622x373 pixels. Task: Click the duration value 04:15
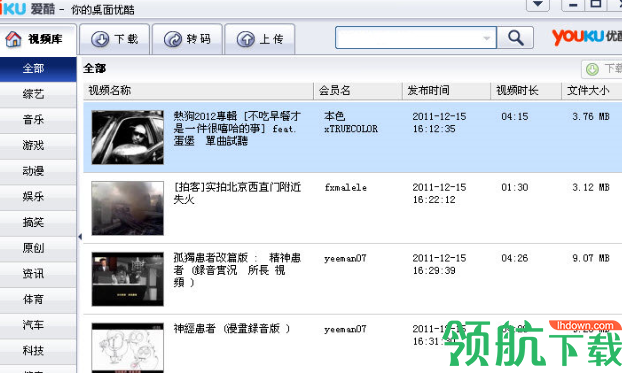pyautogui.click(x=514, y=117)
